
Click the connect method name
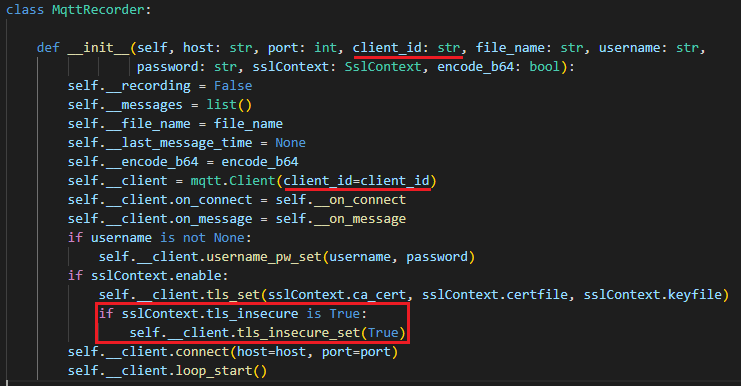[x=202, y=352]
